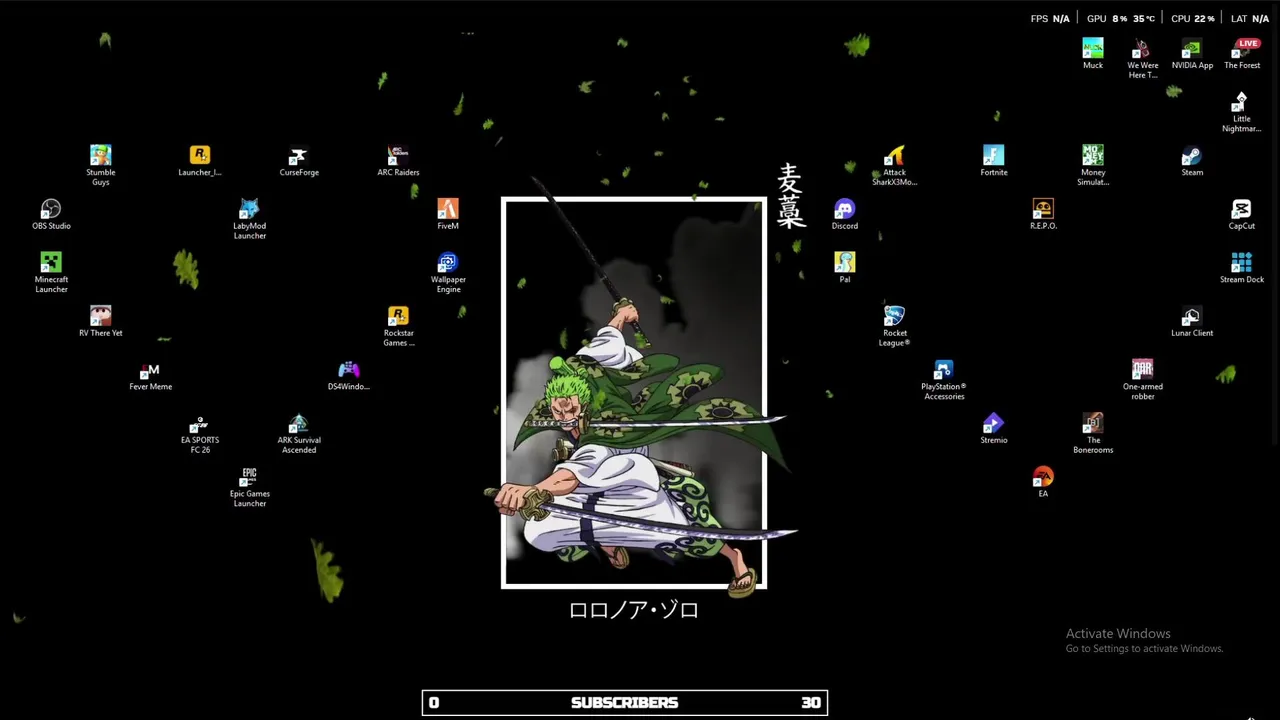Viewport: 1280px width, 720px height.
Task: Select the EA SPORTS FC 26 icon
Action: [200, 434]
